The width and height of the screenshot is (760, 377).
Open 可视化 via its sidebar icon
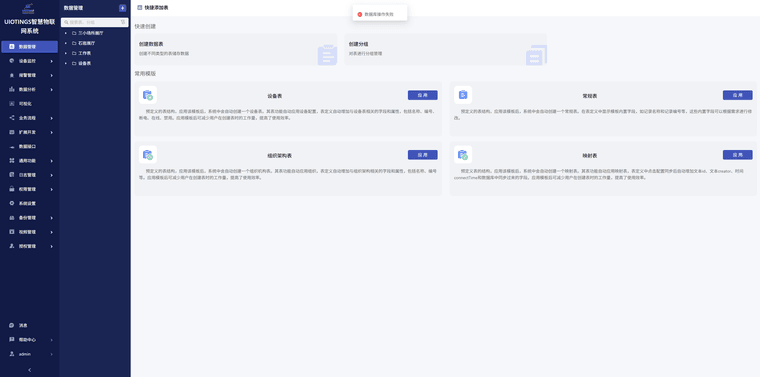click(12, 104)
